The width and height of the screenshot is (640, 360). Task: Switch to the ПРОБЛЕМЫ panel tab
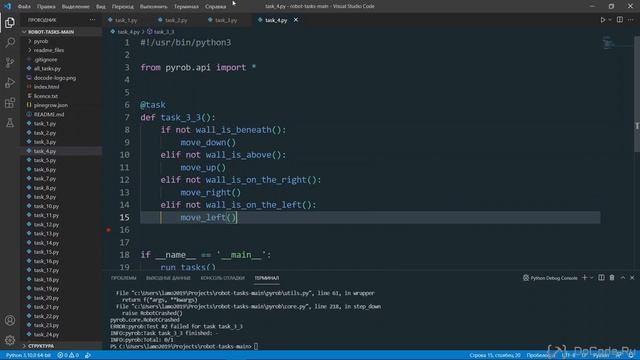(124, 278)
